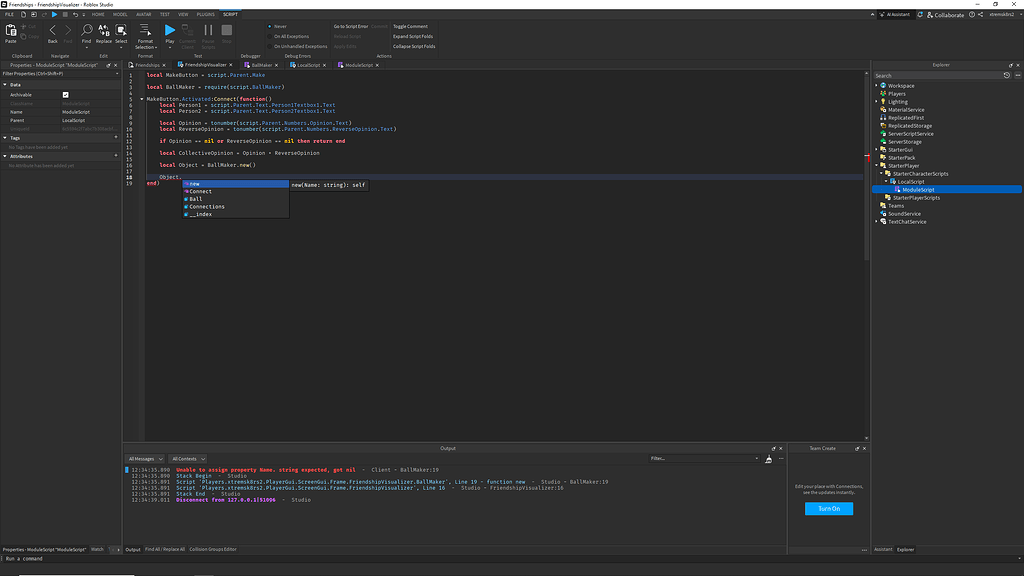Check the Archivable checkbox in Properties
Screen dimensions: 1024x576
tap(67, 95)
